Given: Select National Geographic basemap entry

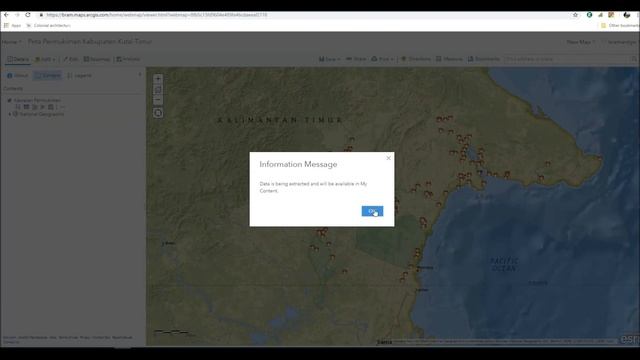Looking at the screenshot, I should (41, 114).
